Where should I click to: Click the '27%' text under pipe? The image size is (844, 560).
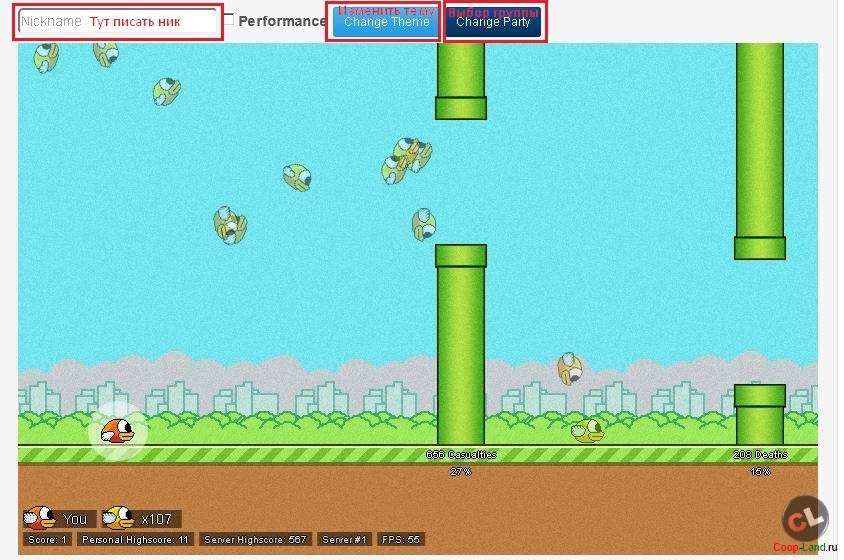click(461, 472)
